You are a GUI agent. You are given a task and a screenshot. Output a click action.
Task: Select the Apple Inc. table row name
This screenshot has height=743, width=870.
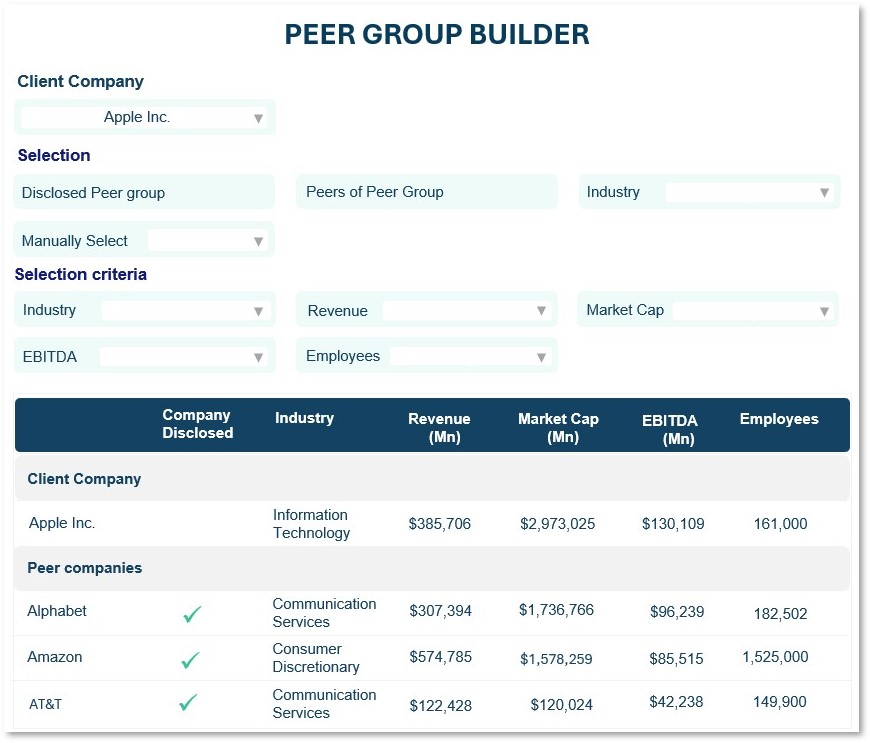coord(62,523)
